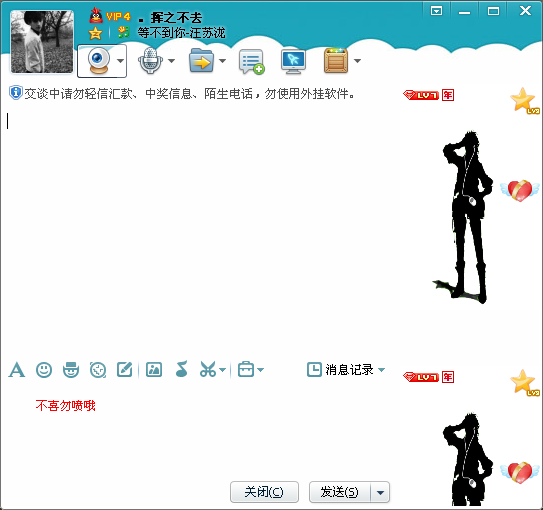Click the send picture image icon
The height and width of the screenshot is (510, 543).
[x=154, y=369]
